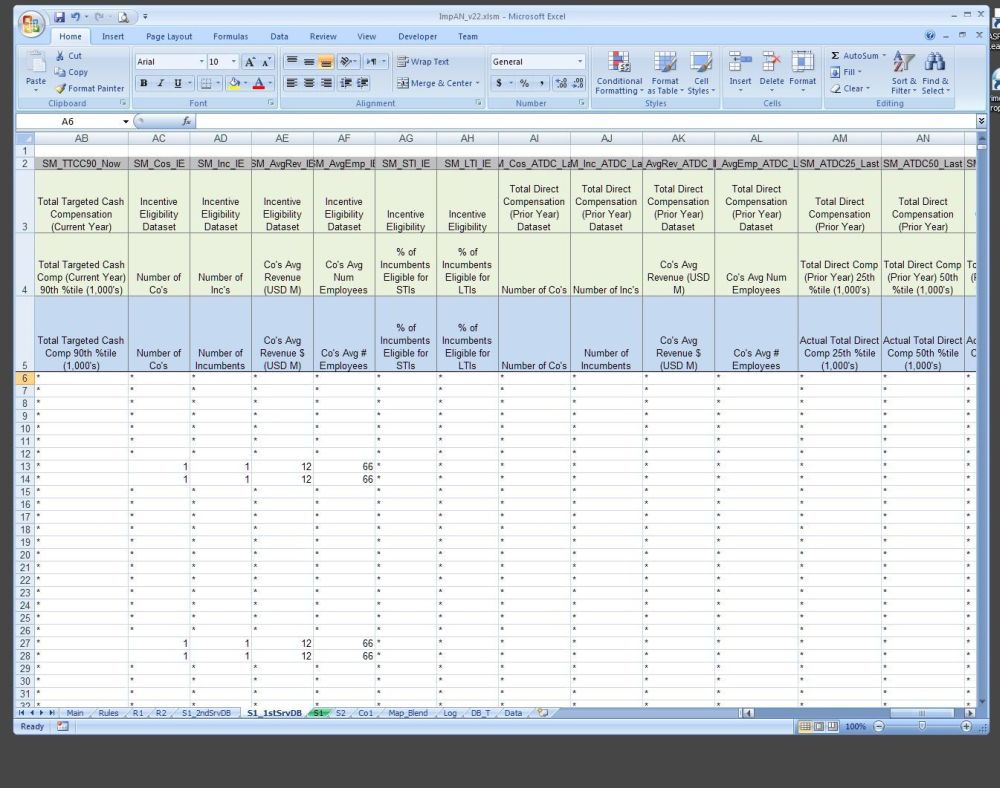The width and height of the screenshot is (1000, 788).
Task: Open the Map_Blend worksheet tab
Action: click(408, 713)
